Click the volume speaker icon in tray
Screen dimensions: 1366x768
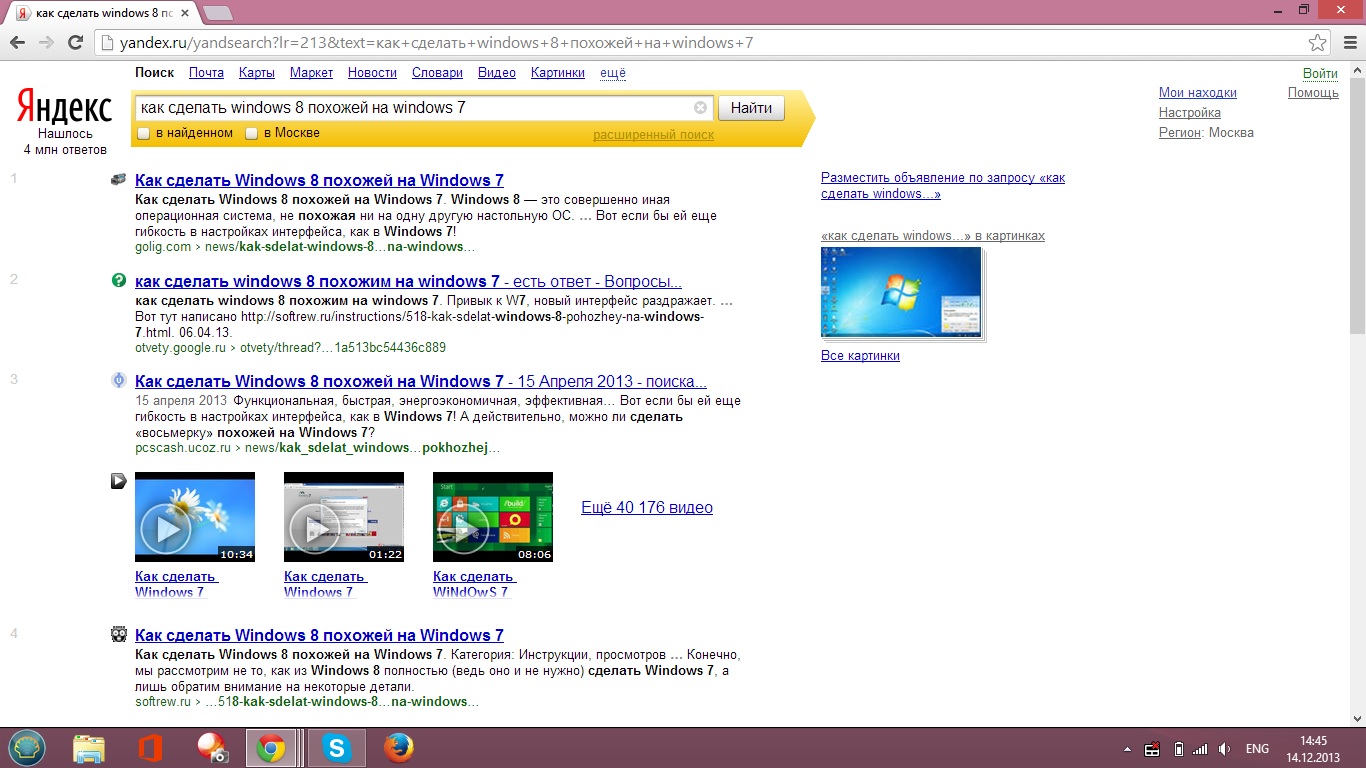[x=1225, y=749]
